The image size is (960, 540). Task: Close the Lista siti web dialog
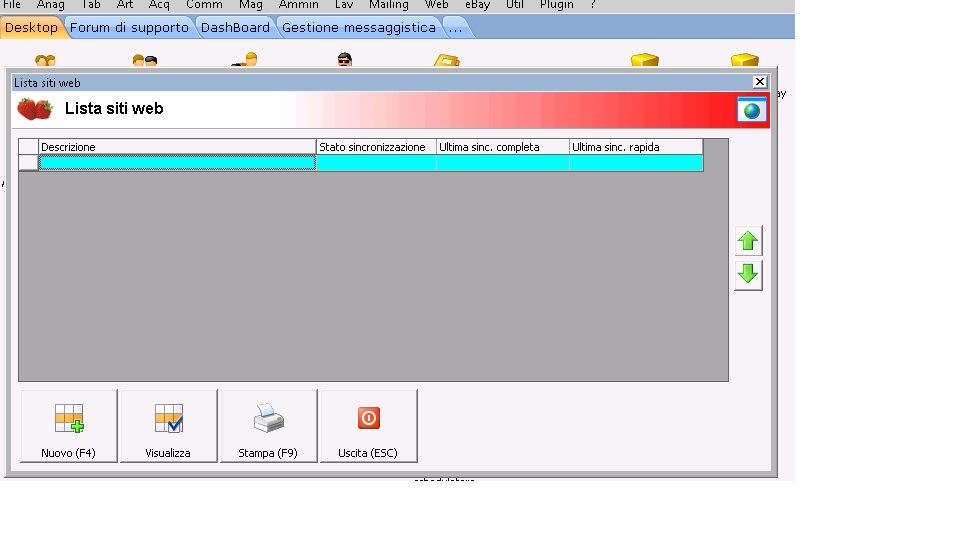[x=760, y=82]
